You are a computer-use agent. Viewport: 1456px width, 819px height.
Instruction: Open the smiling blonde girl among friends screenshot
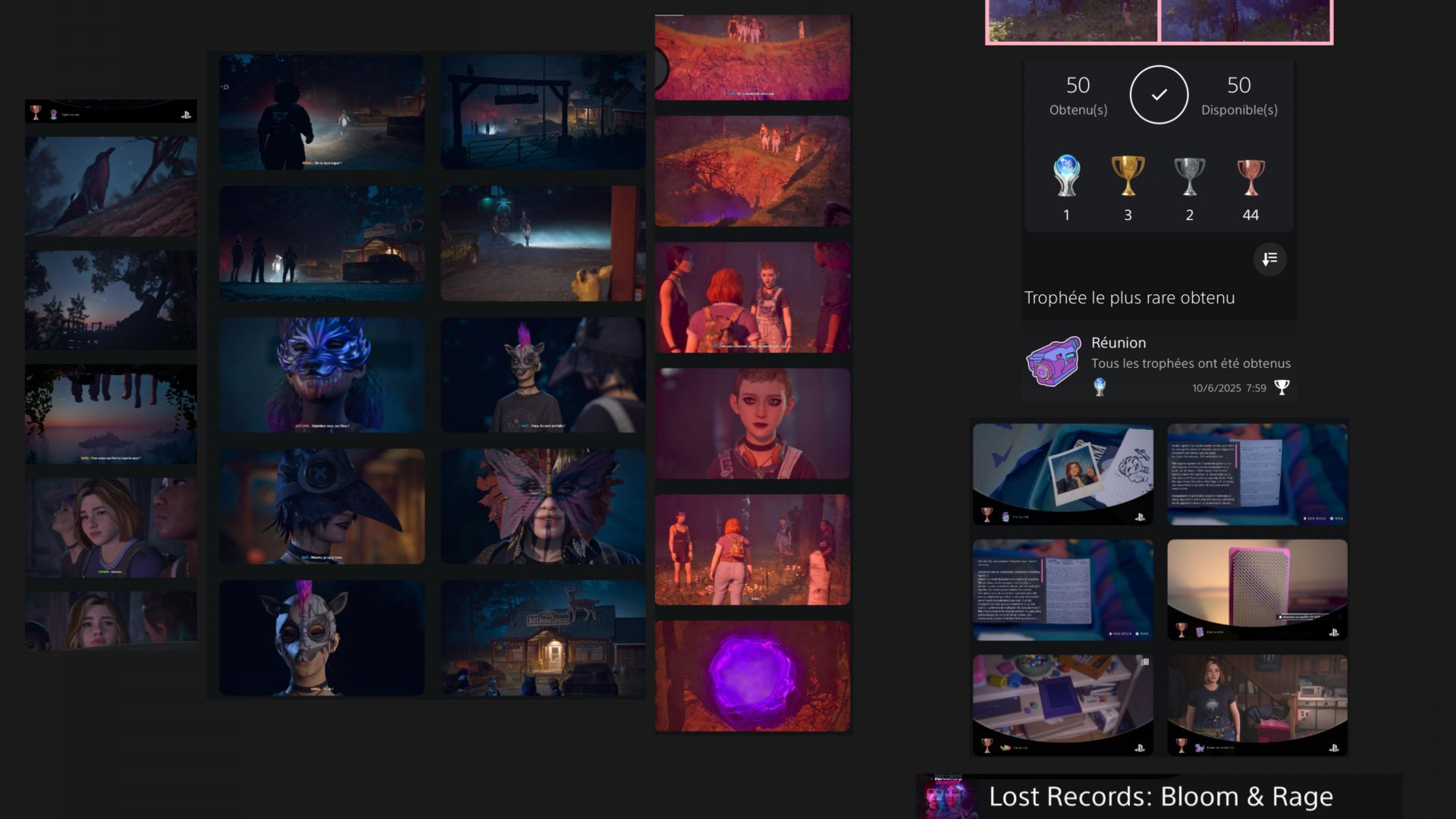111,528
